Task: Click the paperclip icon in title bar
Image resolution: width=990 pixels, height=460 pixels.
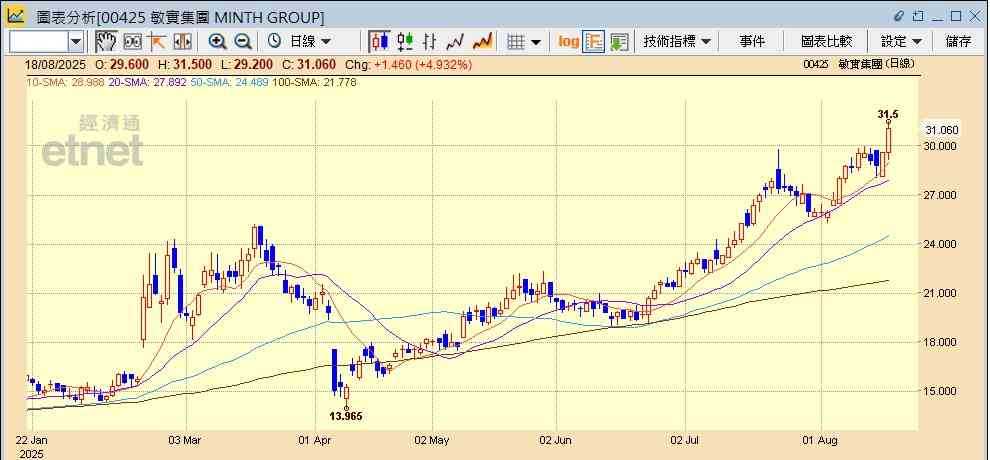Action: click(899, 16)
